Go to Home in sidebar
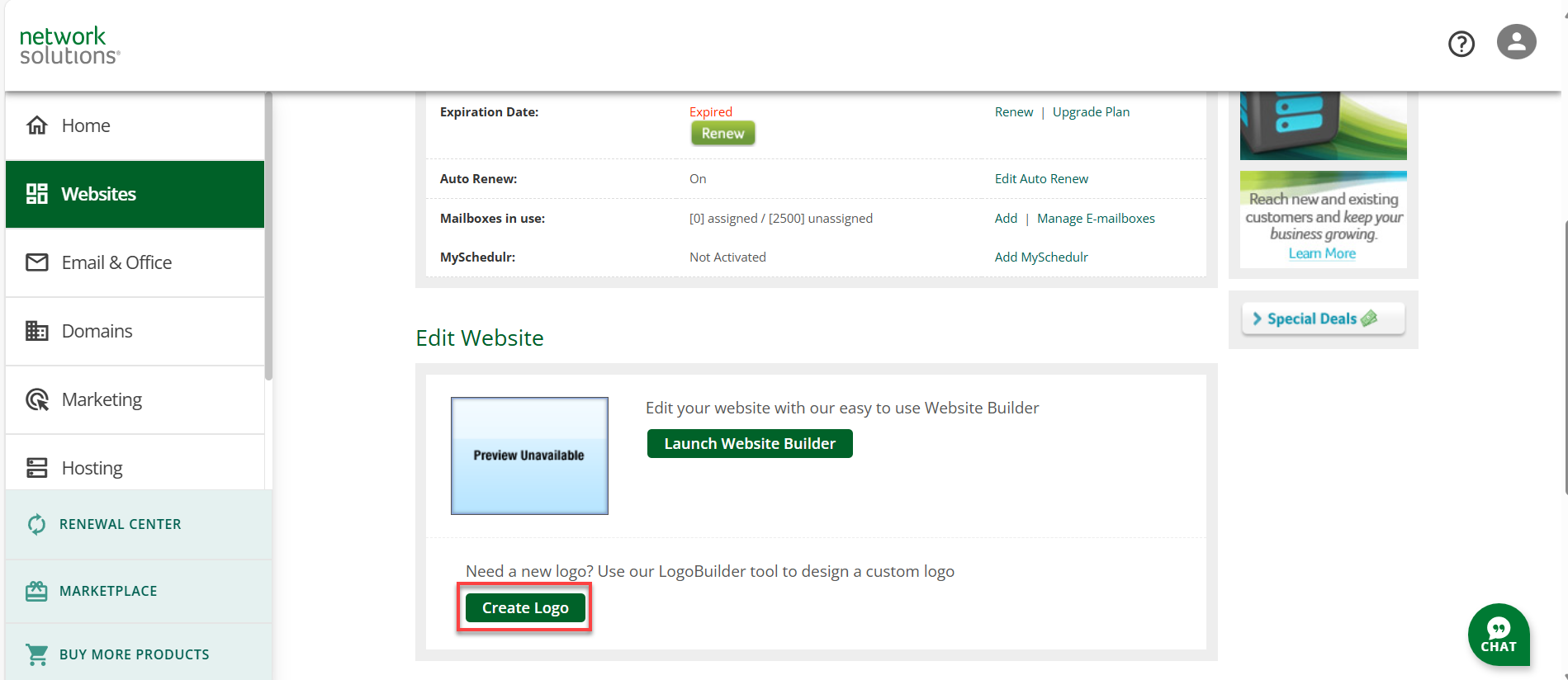The width and height of the screenshot is (1568, 680). pyautogui.click(x=135, y=125)
